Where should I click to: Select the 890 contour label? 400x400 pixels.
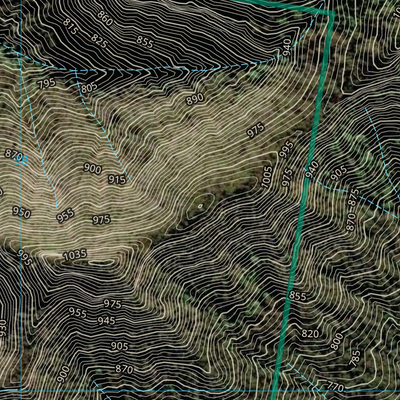point(195,99)
